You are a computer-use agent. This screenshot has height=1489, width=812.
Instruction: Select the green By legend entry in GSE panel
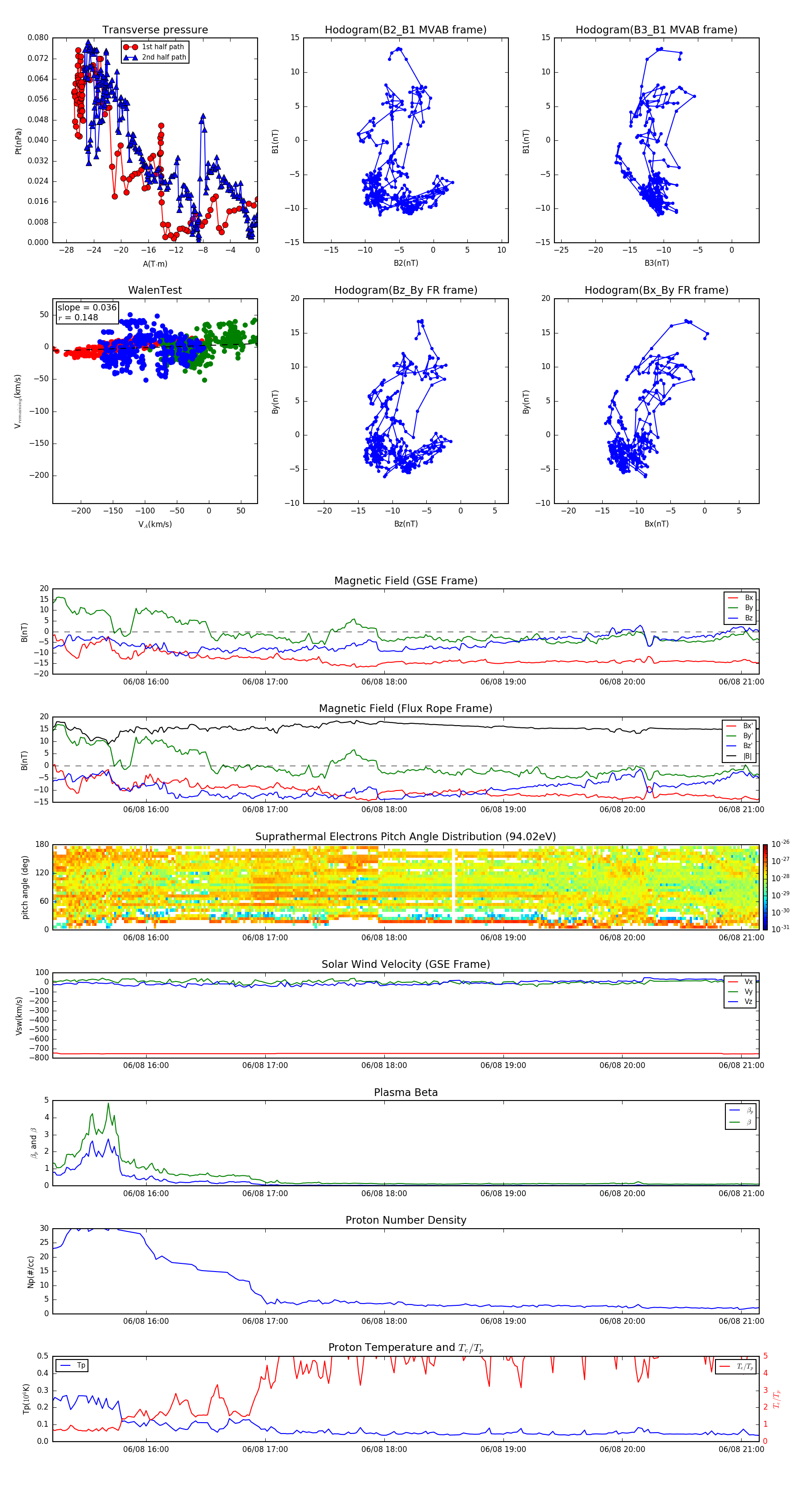click(x=740, y=607)
